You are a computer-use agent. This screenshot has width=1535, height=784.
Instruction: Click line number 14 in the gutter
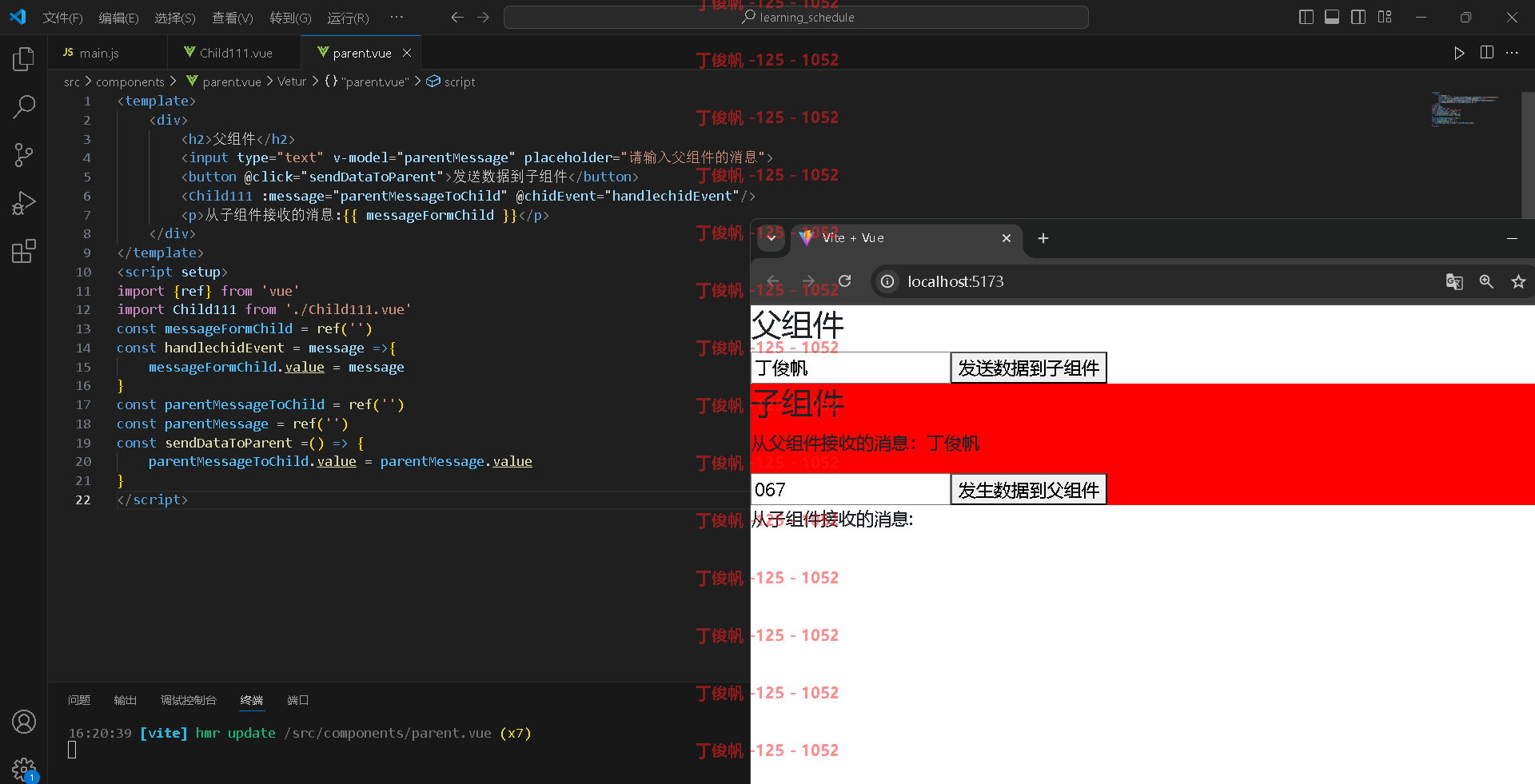click(x=83, y=348)
